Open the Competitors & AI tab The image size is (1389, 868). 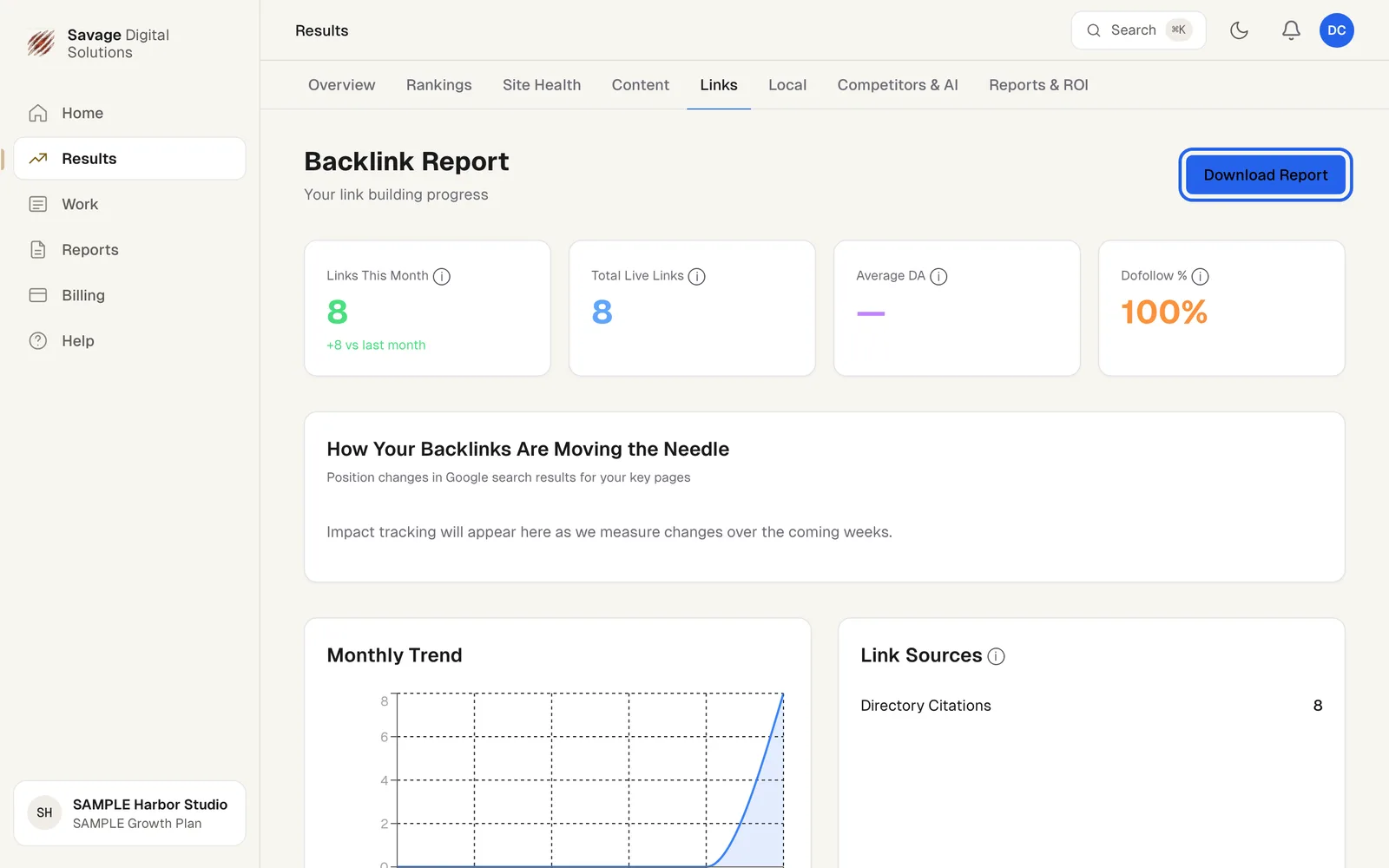coord(898,85)
